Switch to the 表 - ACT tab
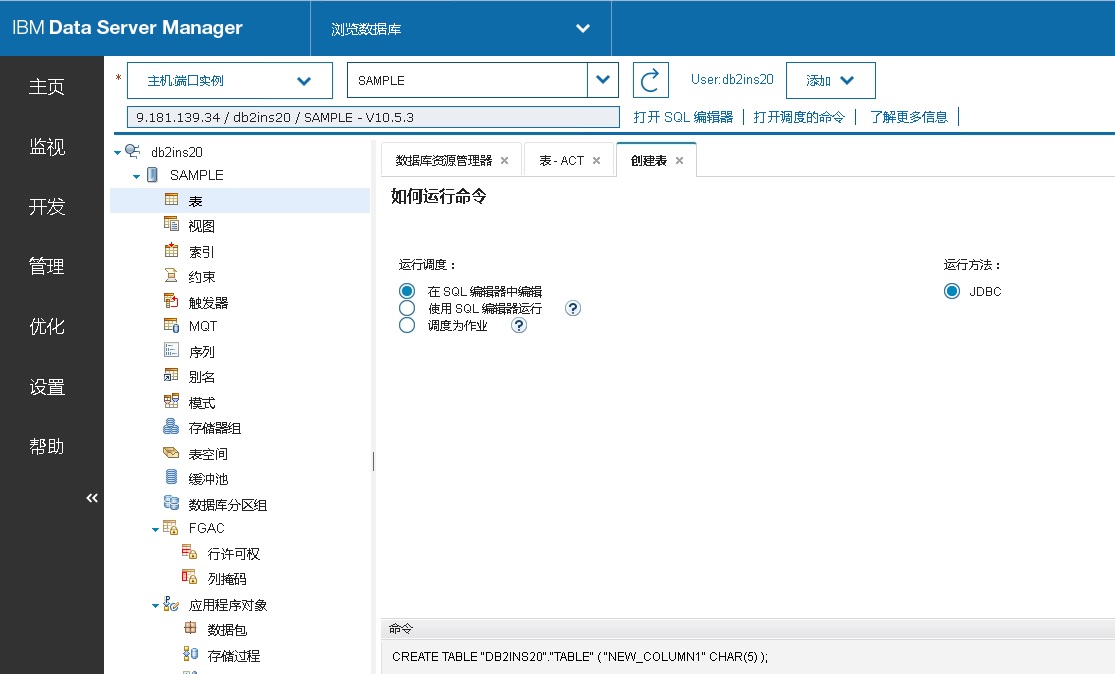 pyautogui.click(x=563, y=159)
